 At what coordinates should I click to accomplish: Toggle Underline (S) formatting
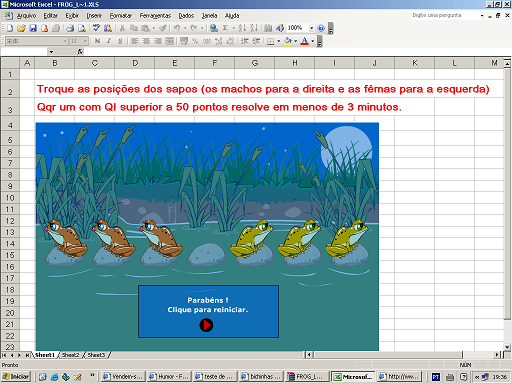[x=120, y=41]
